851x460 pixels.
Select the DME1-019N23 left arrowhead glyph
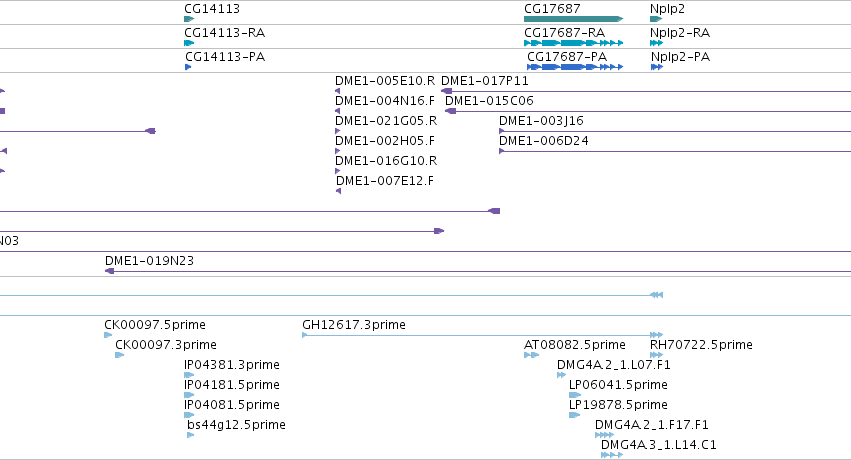click(x=109, y=271)
